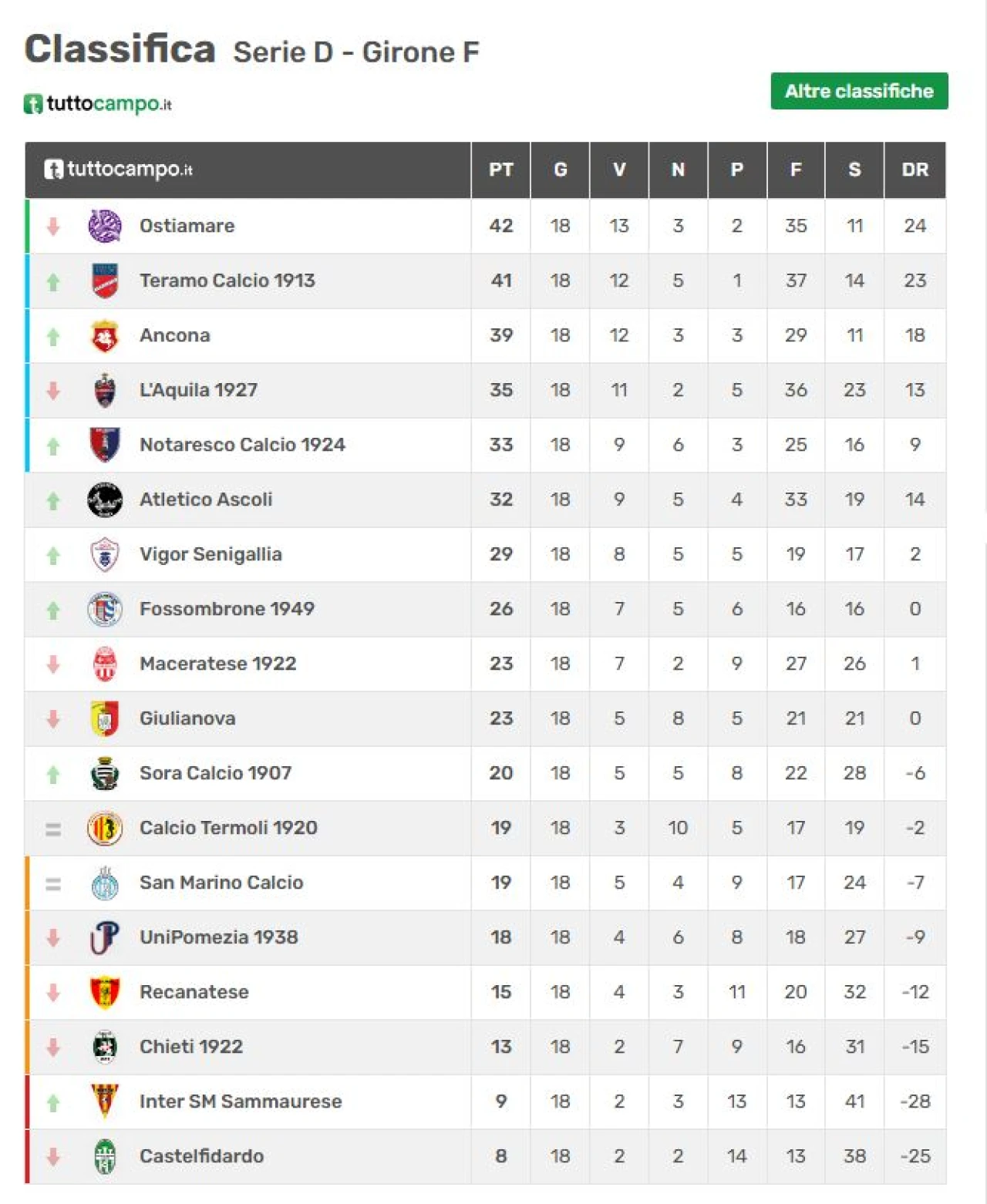Open the Notaresco Calcio 1924 team link
The height and width of the screenshot is (1204, 987).
242,445
